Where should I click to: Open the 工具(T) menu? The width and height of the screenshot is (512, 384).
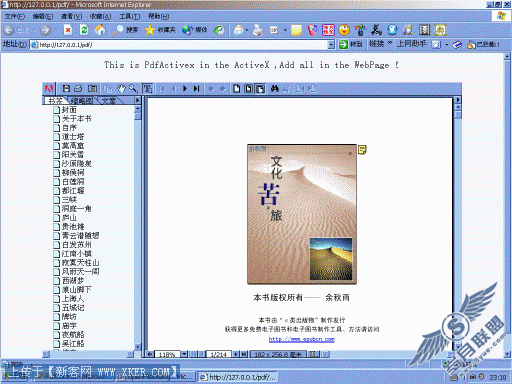pos(130,16)
